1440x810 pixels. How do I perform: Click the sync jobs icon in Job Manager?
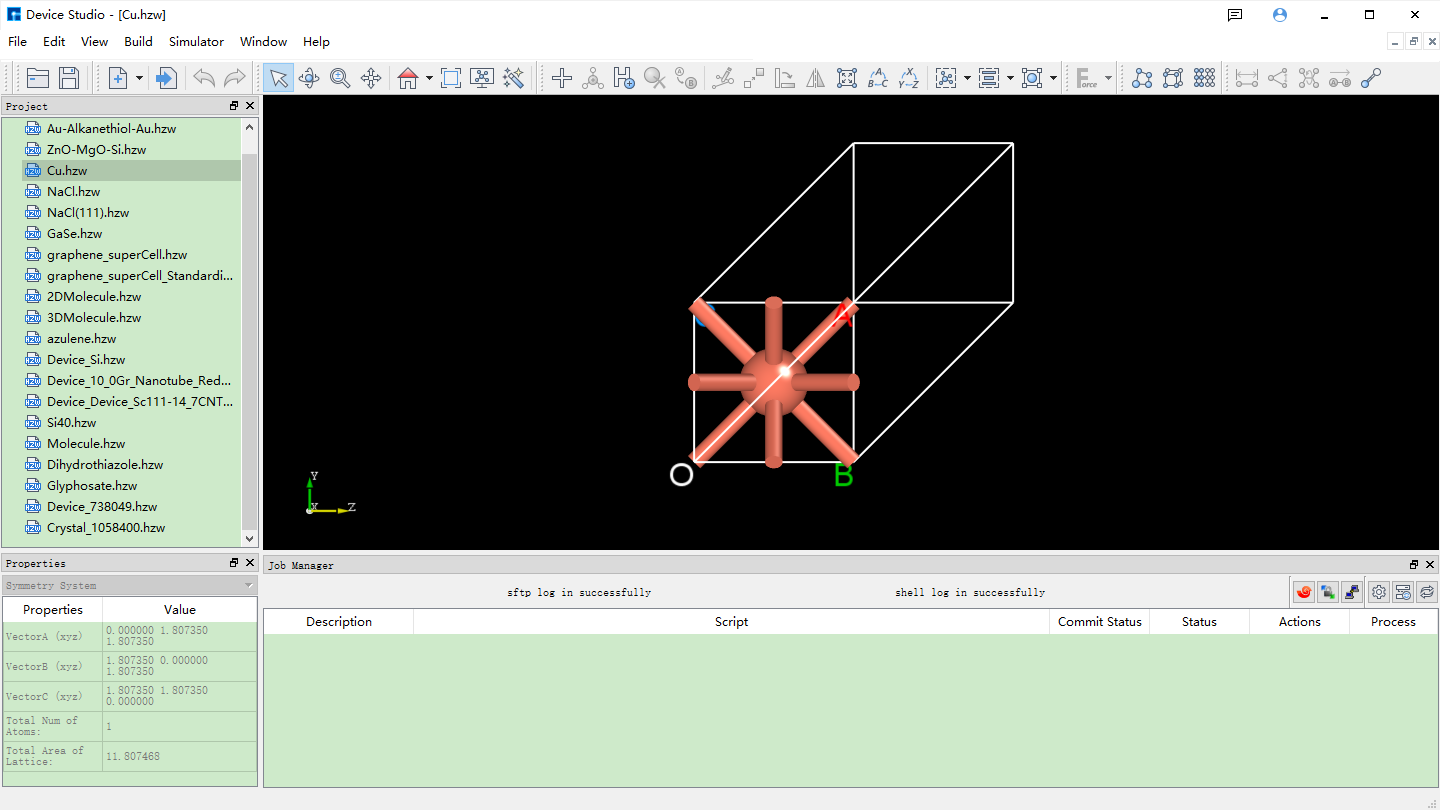click(1427, 591)
